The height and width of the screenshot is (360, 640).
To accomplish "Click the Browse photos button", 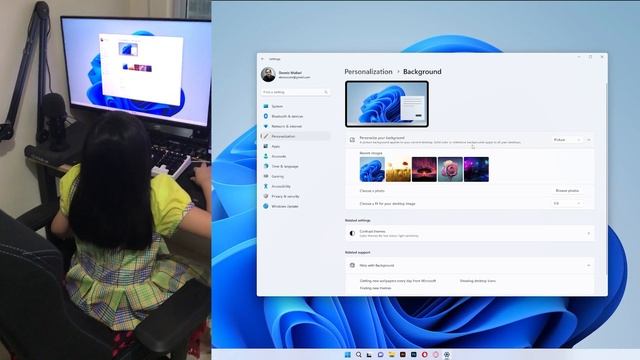I will coord(567,191).
